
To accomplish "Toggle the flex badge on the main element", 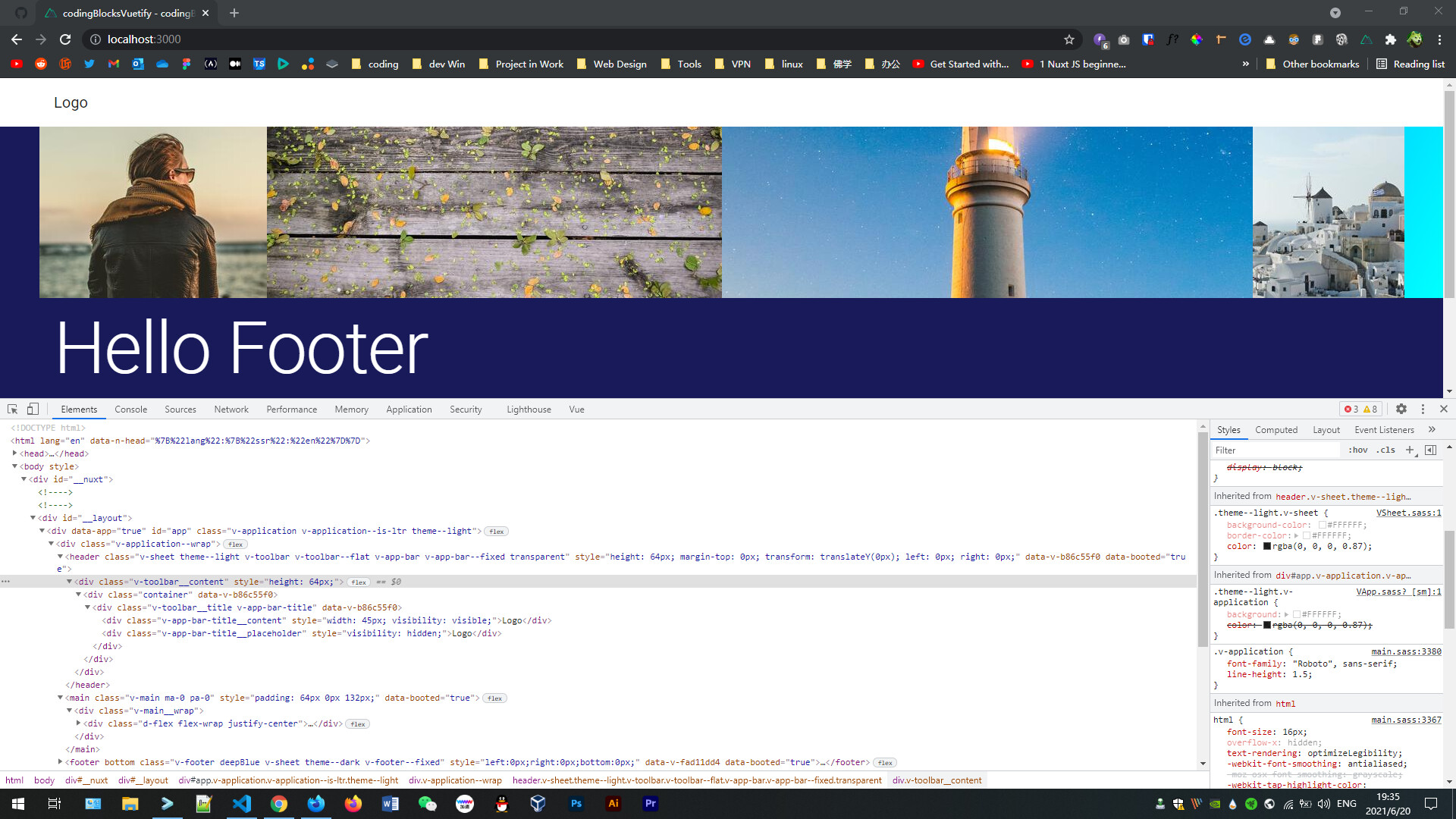I will pos(494,698).
